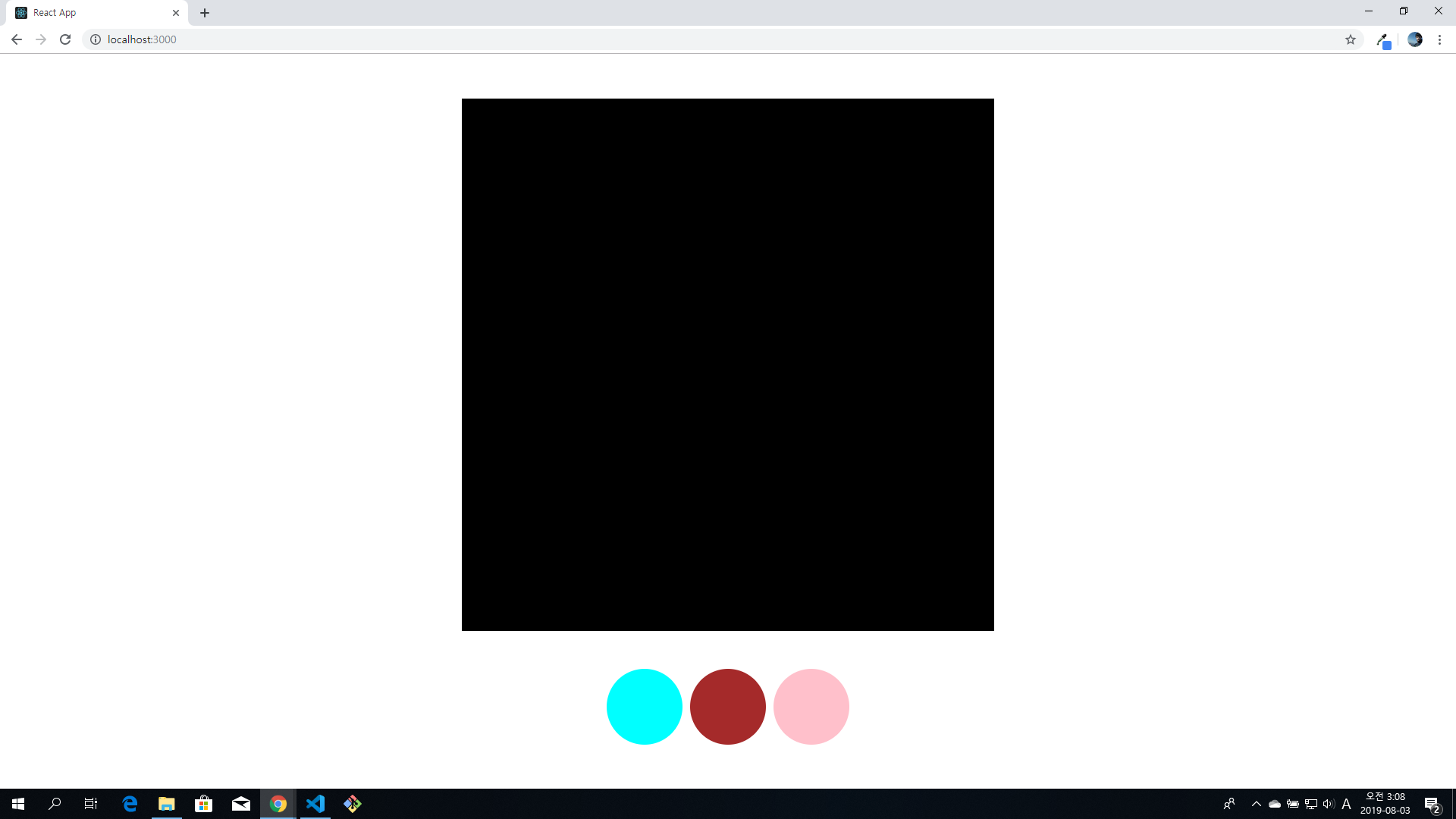Open the notification action center
Viewport: 1456px width, 819px height.
1432,804
